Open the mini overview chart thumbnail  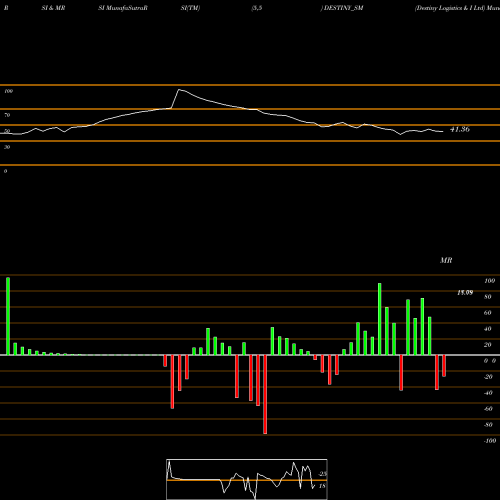coord(247,479)
